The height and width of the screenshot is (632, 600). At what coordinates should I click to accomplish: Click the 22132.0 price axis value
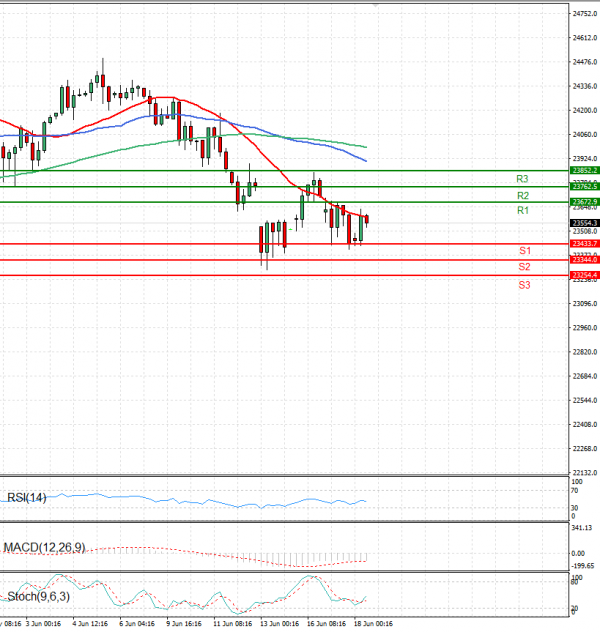[585, 473]
